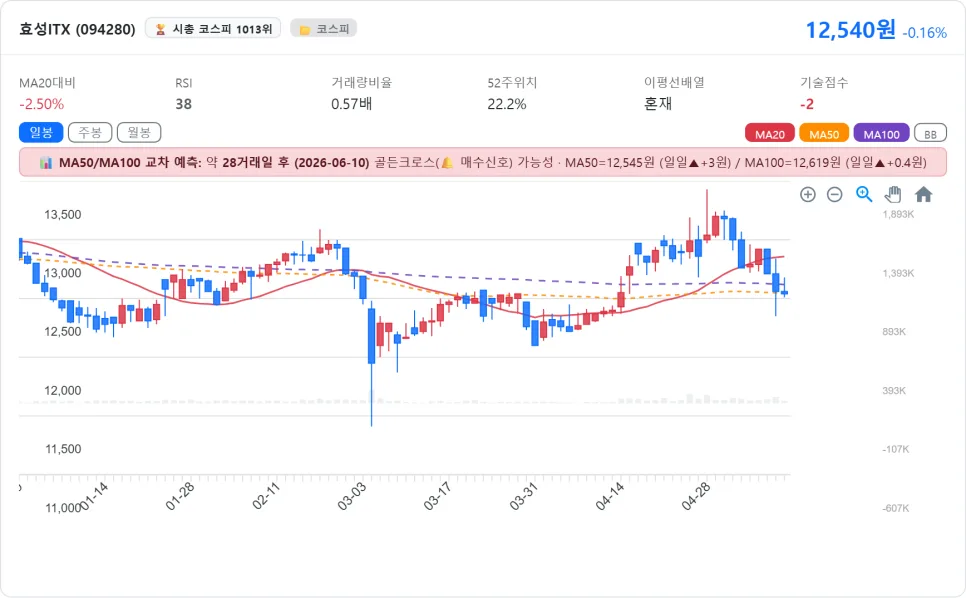Click the 거래량비율 0.57배 value
The image size is (966, 598).
pyautogui.click(x=351, y=104)
